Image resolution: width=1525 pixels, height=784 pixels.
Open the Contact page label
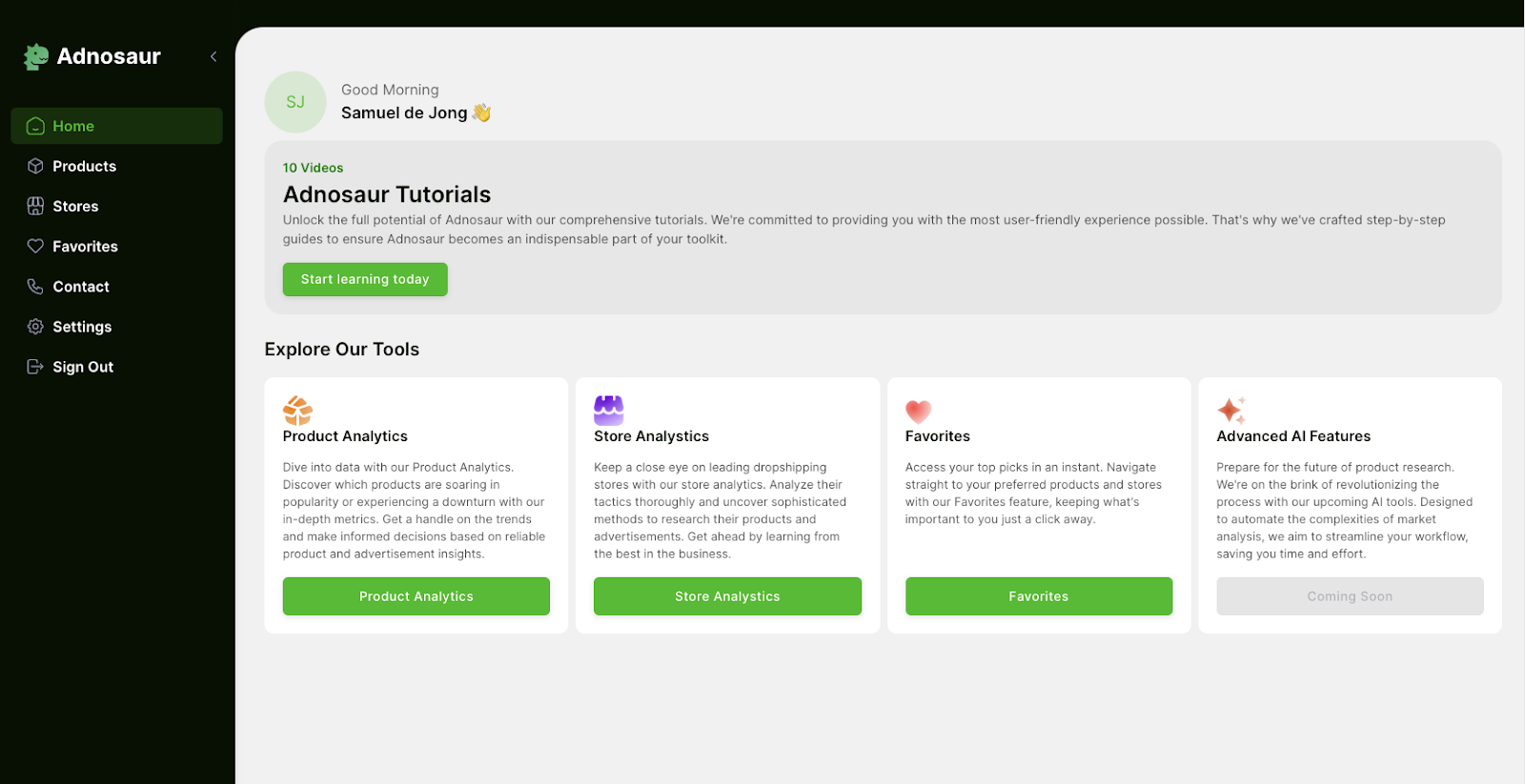point(81,286)
